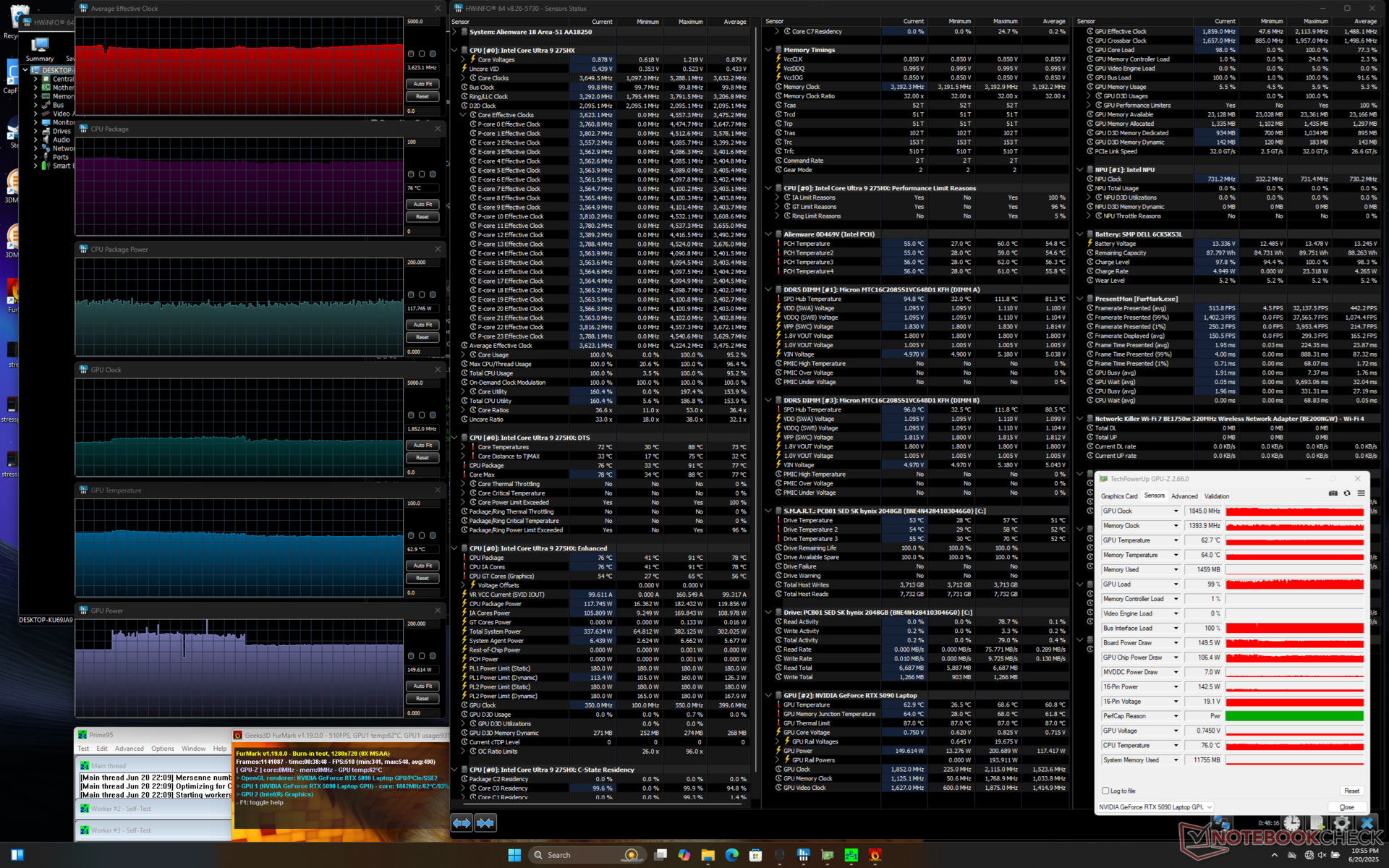Open the Prime95 Options menu

point(162,749)
